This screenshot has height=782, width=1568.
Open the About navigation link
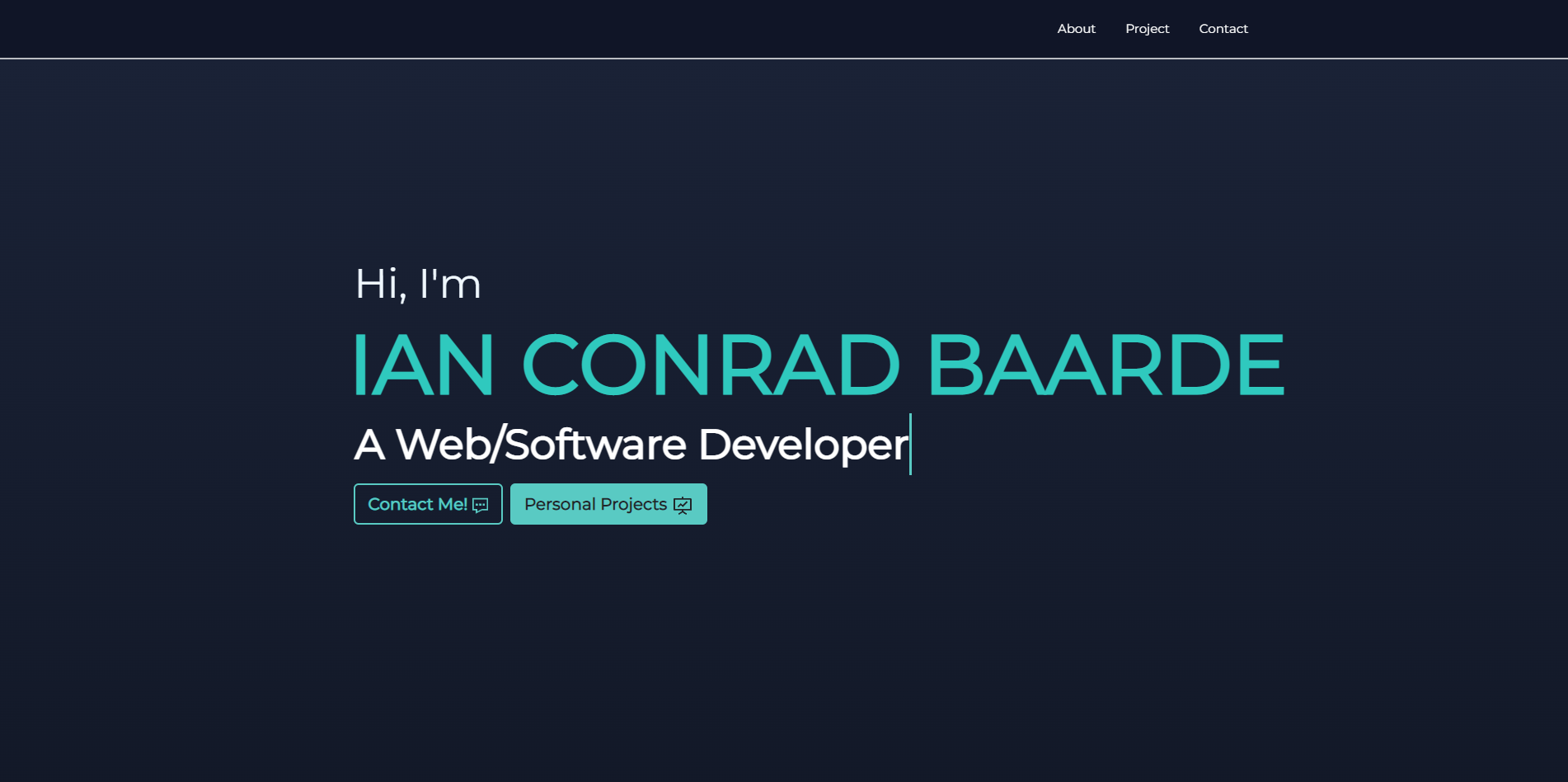(x=1076, y=28)
